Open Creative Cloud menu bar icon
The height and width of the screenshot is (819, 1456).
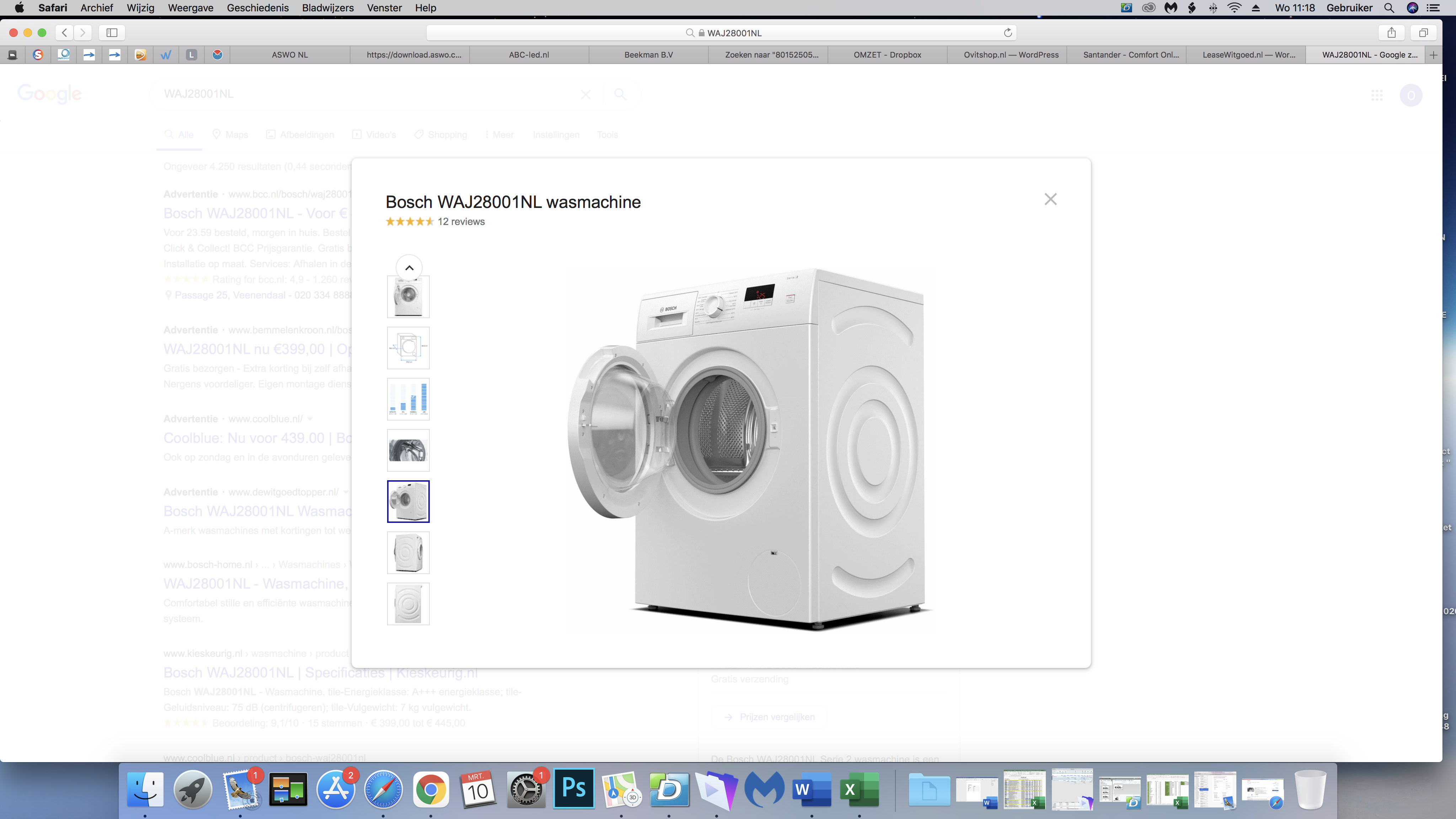click(x=1149, y=8)
